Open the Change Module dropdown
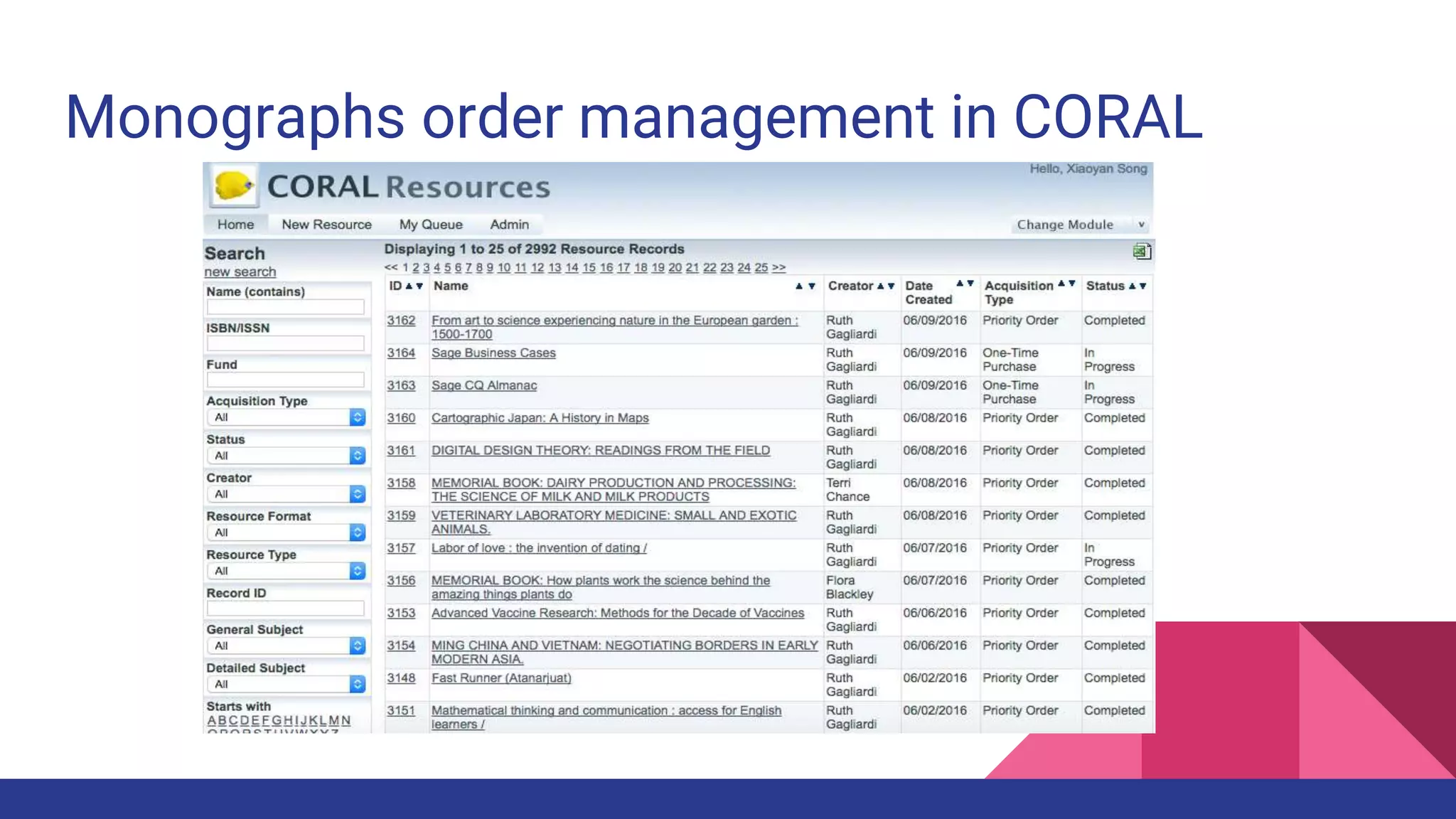Viewport: 1456px width, 819px height. pos(1081,225)
